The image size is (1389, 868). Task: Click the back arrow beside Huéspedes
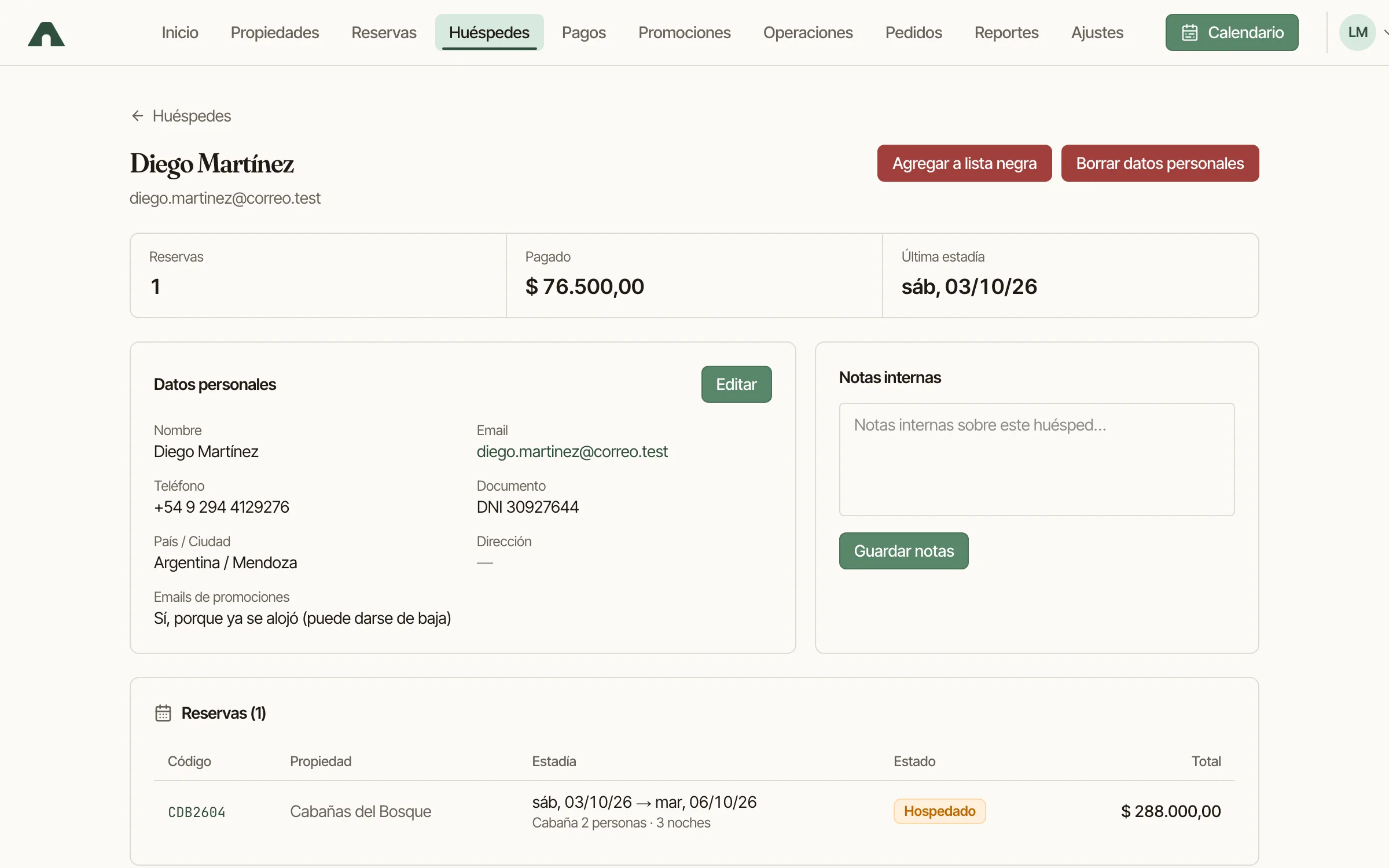(137, 116)
